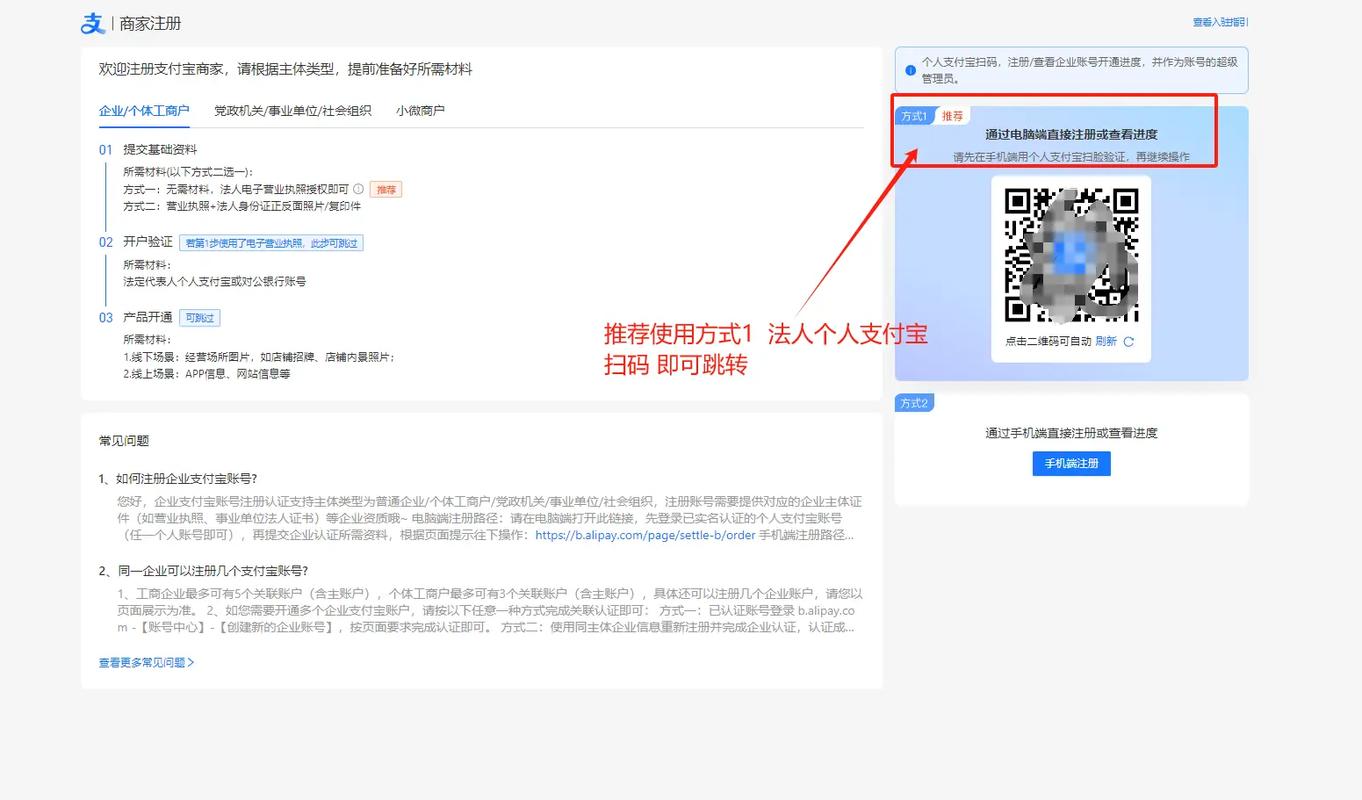Click the blue info icon in the 个人支付宝扫码 notice

pos(910,70)
